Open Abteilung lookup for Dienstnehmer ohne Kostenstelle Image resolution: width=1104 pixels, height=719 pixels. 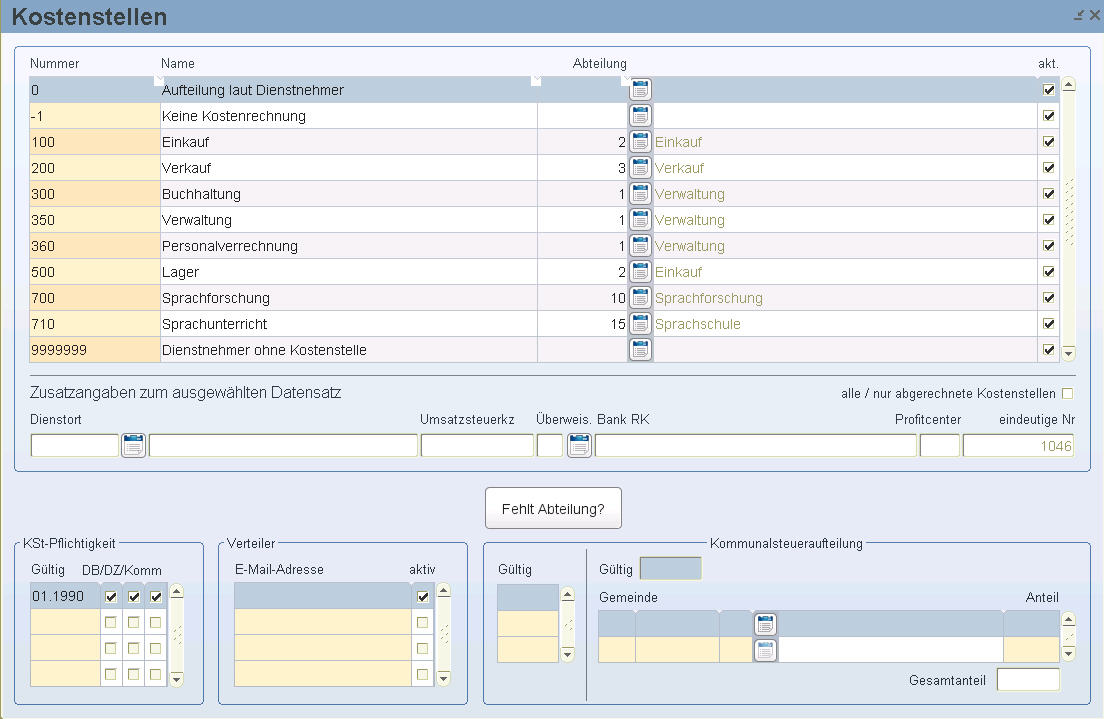[x=640, y=349]
